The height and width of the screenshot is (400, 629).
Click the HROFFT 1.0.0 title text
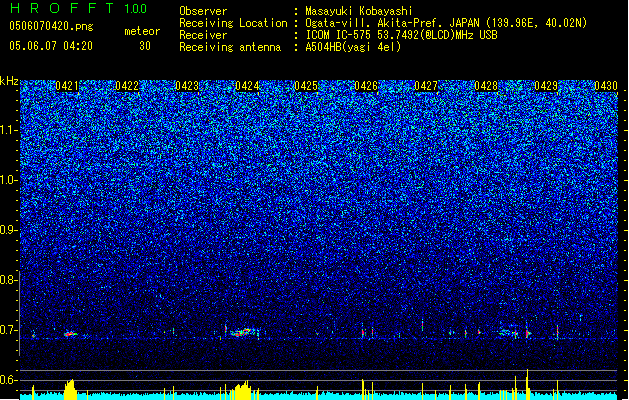coord(78,8)
